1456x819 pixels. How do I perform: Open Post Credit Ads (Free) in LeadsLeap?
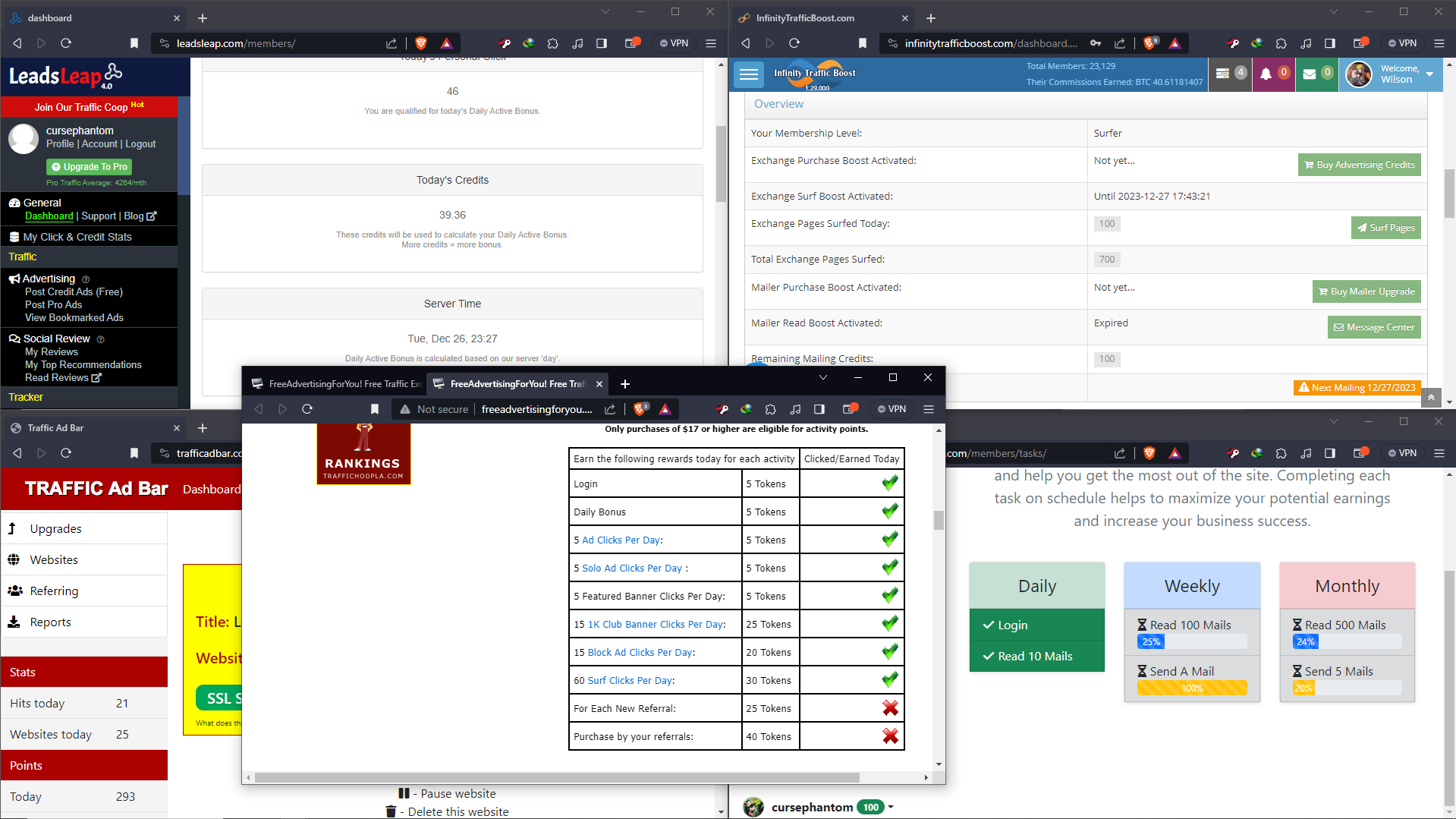tap(74, 291)
